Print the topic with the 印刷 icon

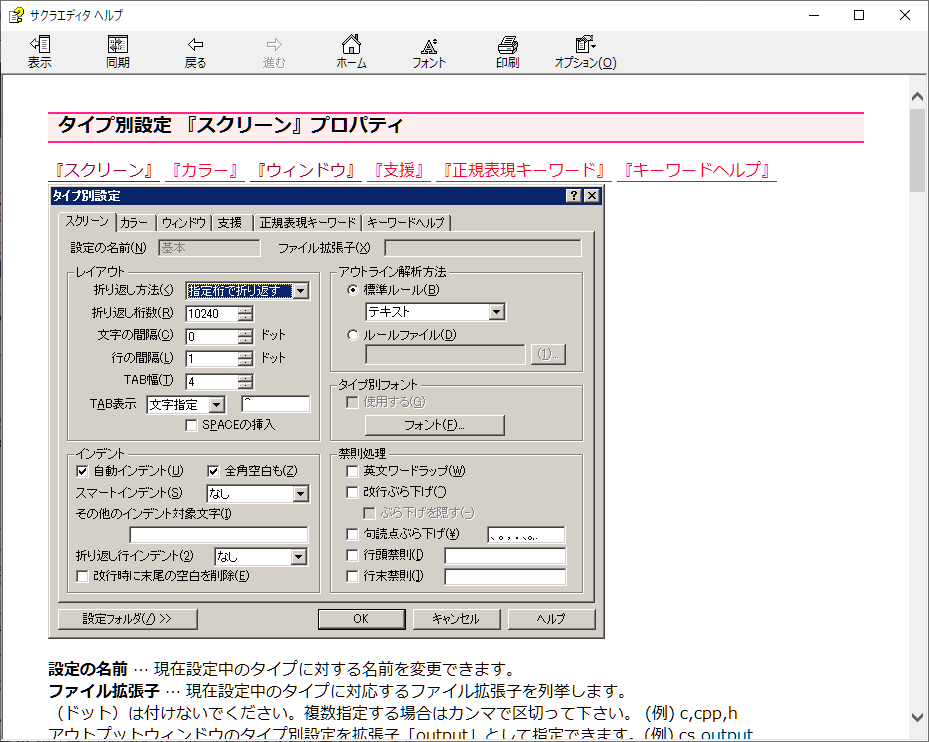pyautogui.click(x=508, y=52)
